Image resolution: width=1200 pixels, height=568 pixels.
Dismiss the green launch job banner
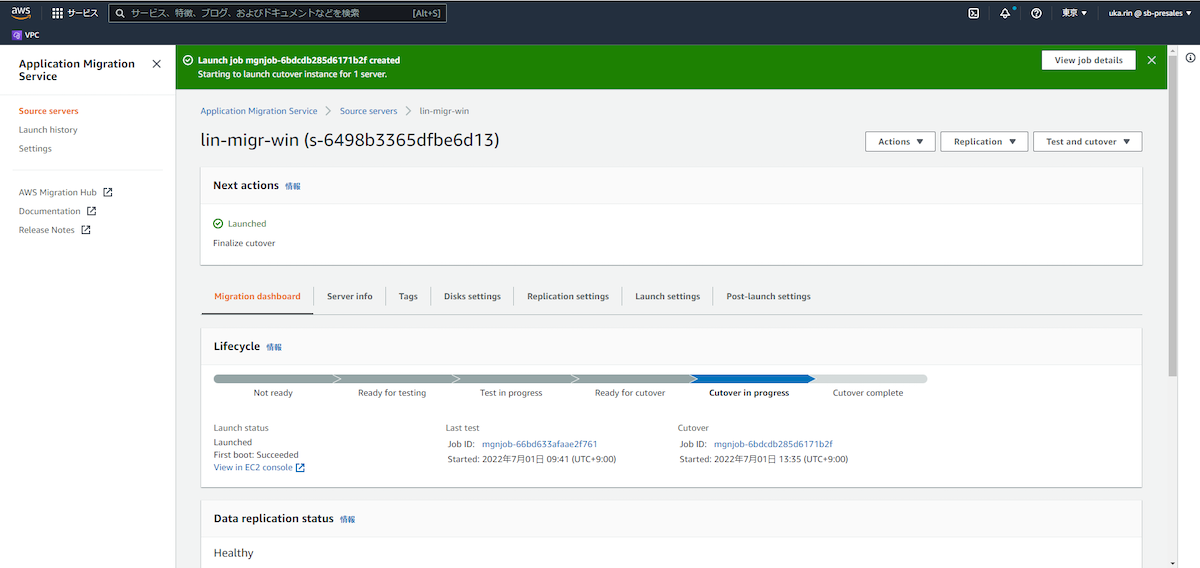pos(1151,60)
